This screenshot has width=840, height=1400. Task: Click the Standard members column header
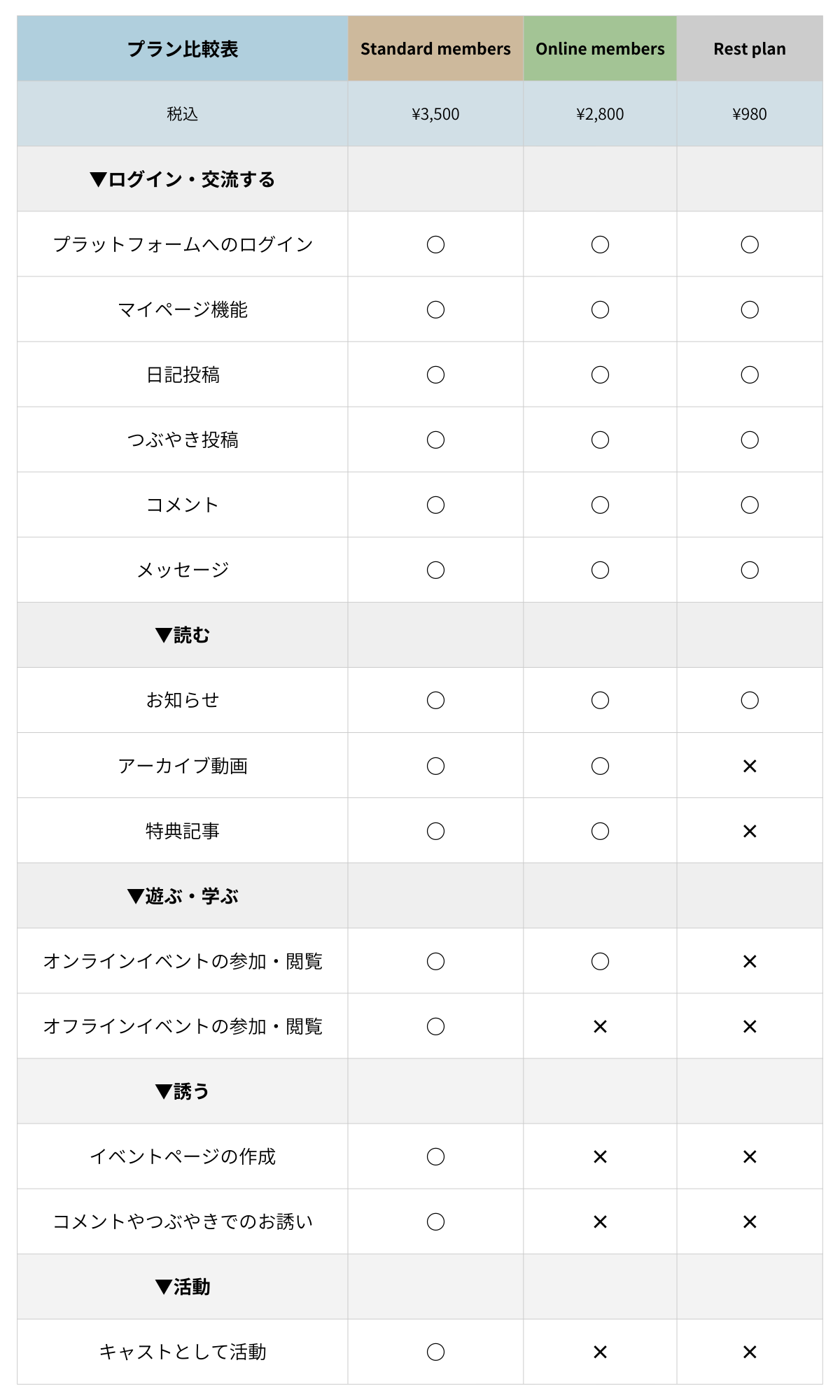pos(435,49)
